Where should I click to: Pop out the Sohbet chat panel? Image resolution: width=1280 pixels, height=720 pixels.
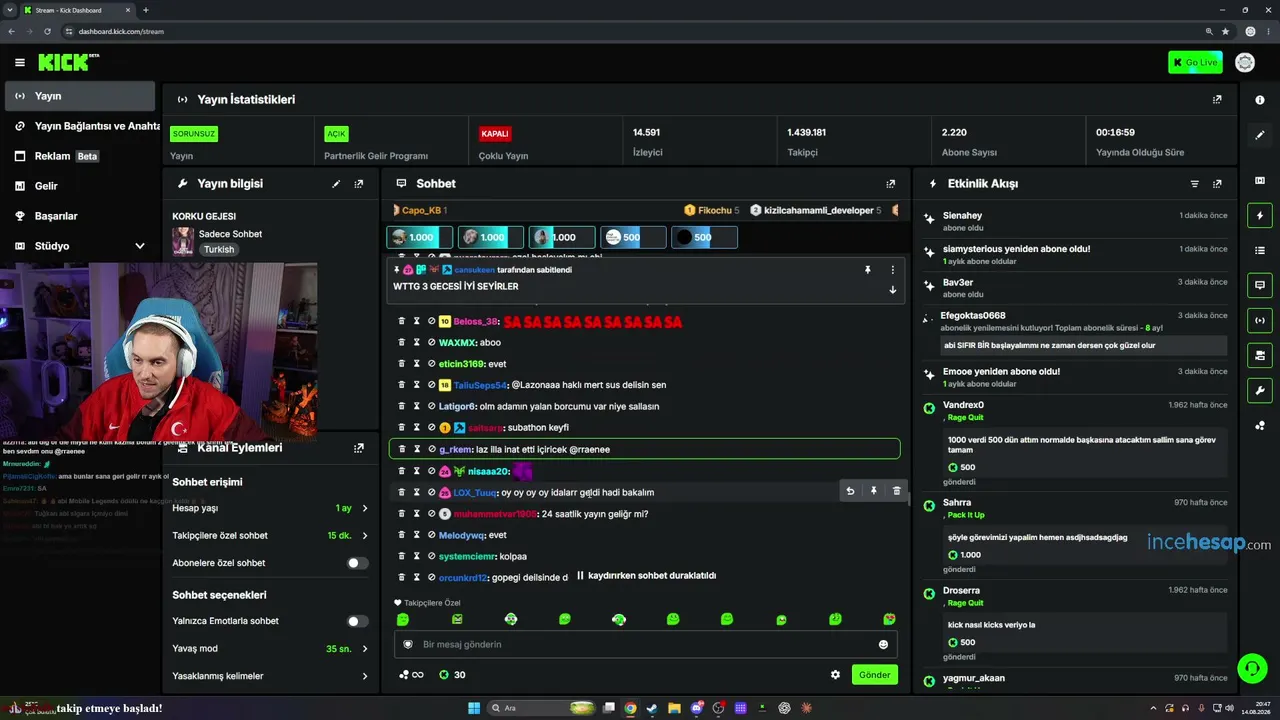(890, 184)
